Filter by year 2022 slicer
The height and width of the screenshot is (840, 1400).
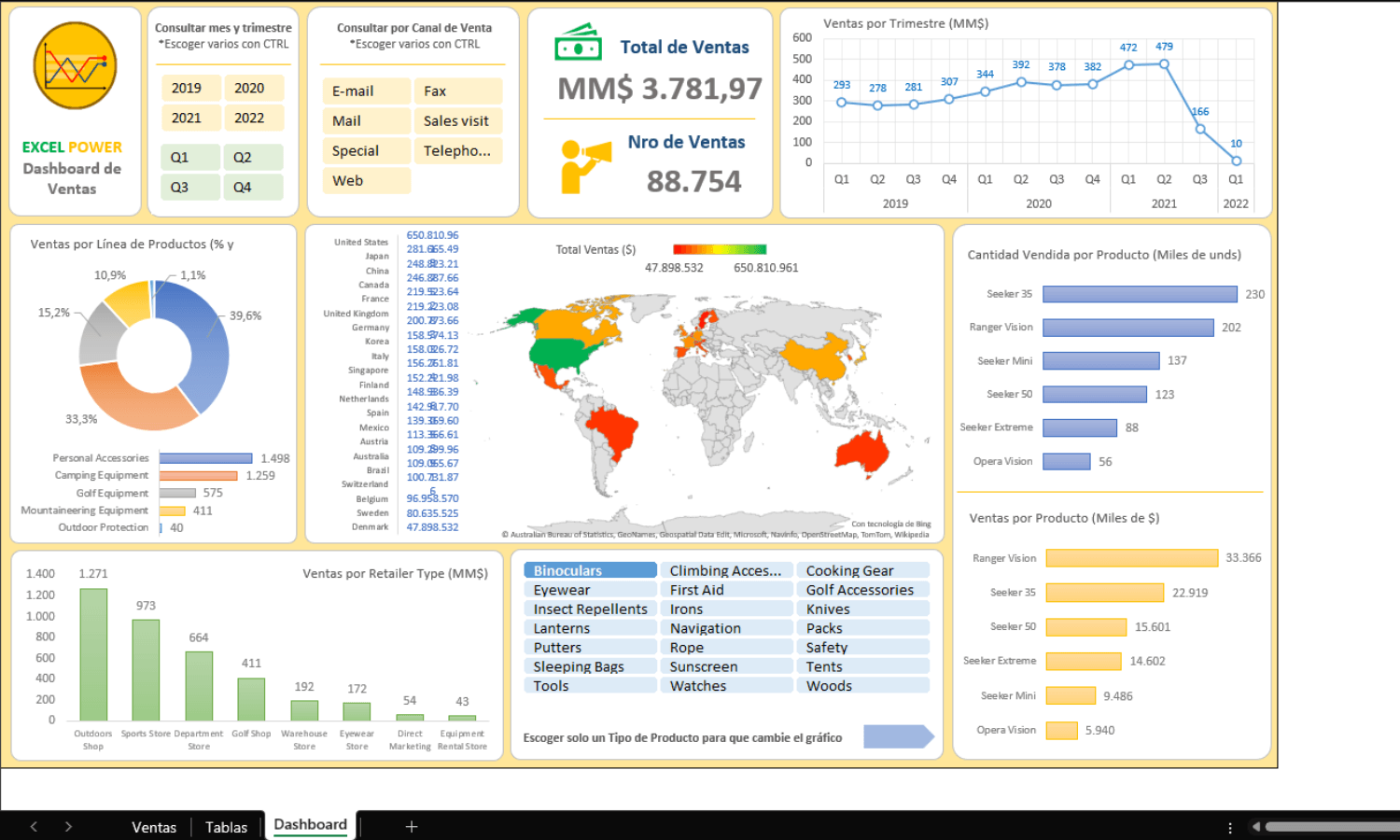click(253, 118)
